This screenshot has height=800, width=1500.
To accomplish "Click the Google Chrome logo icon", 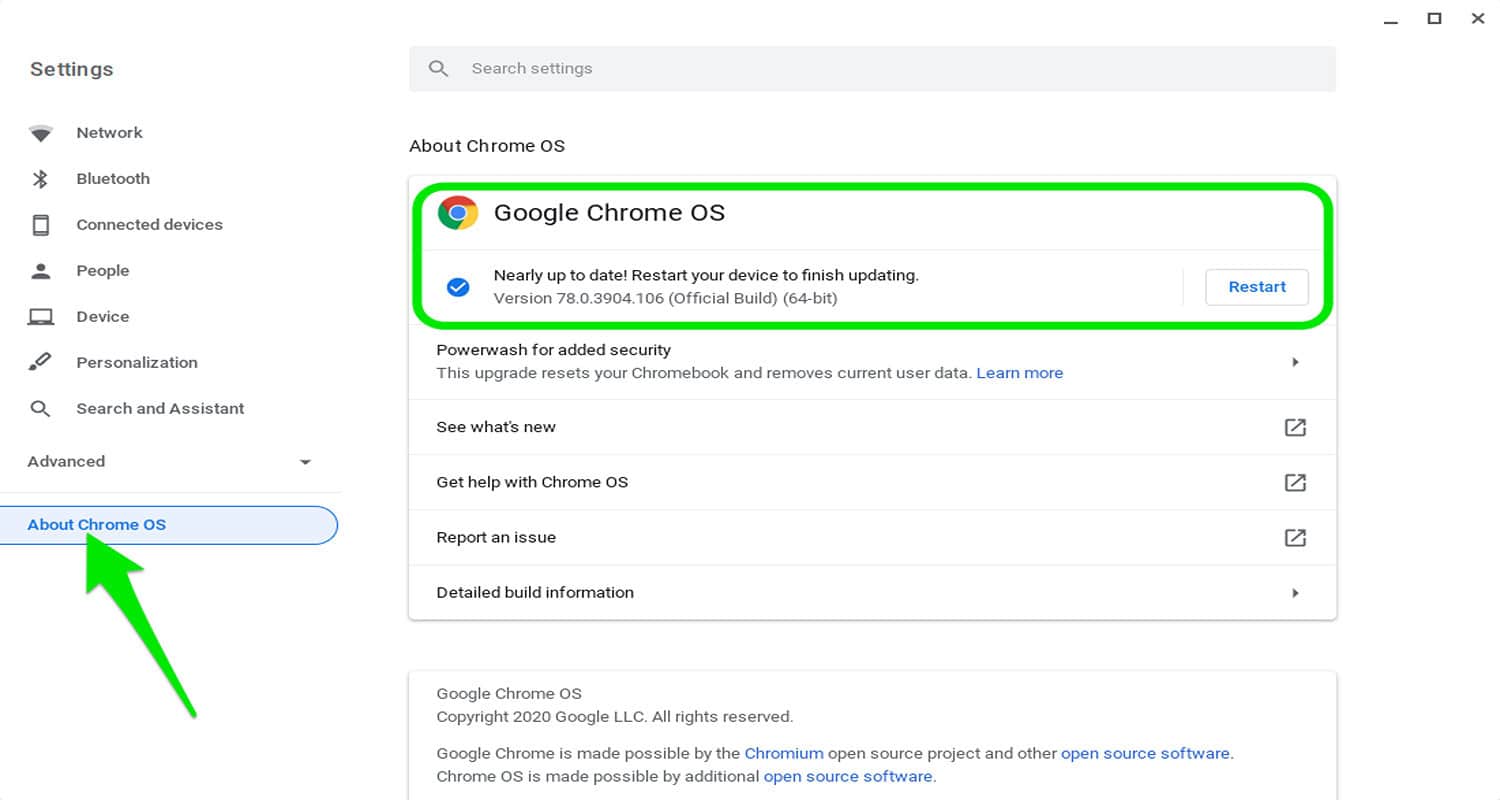I will [x=458, y=213].
